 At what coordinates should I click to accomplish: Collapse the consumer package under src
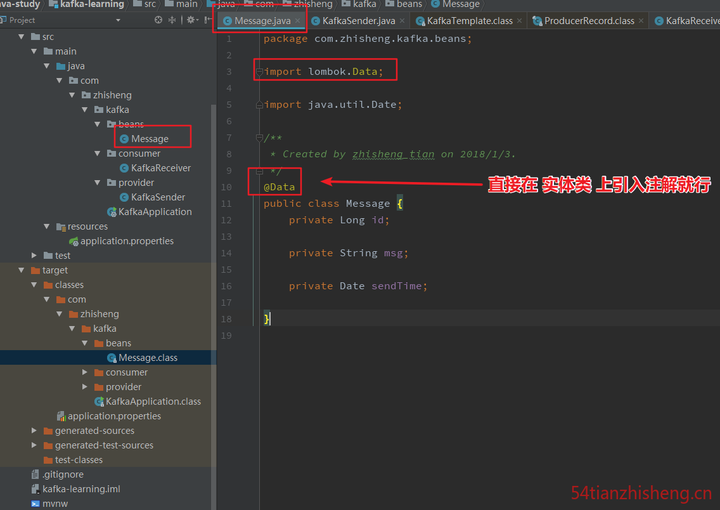point(97,153)
